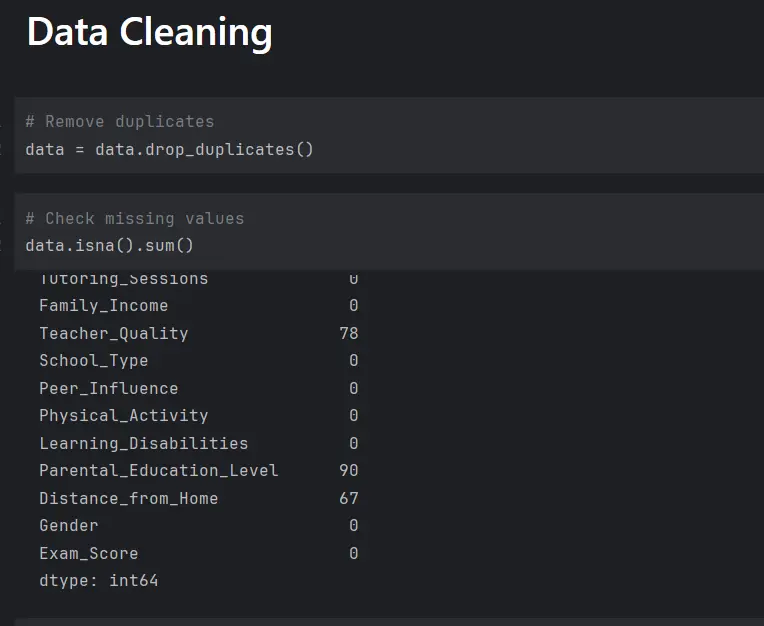The image size is (764, 626).
Task: Click the Family_Income output row label
Action: (x=103, y=306)
